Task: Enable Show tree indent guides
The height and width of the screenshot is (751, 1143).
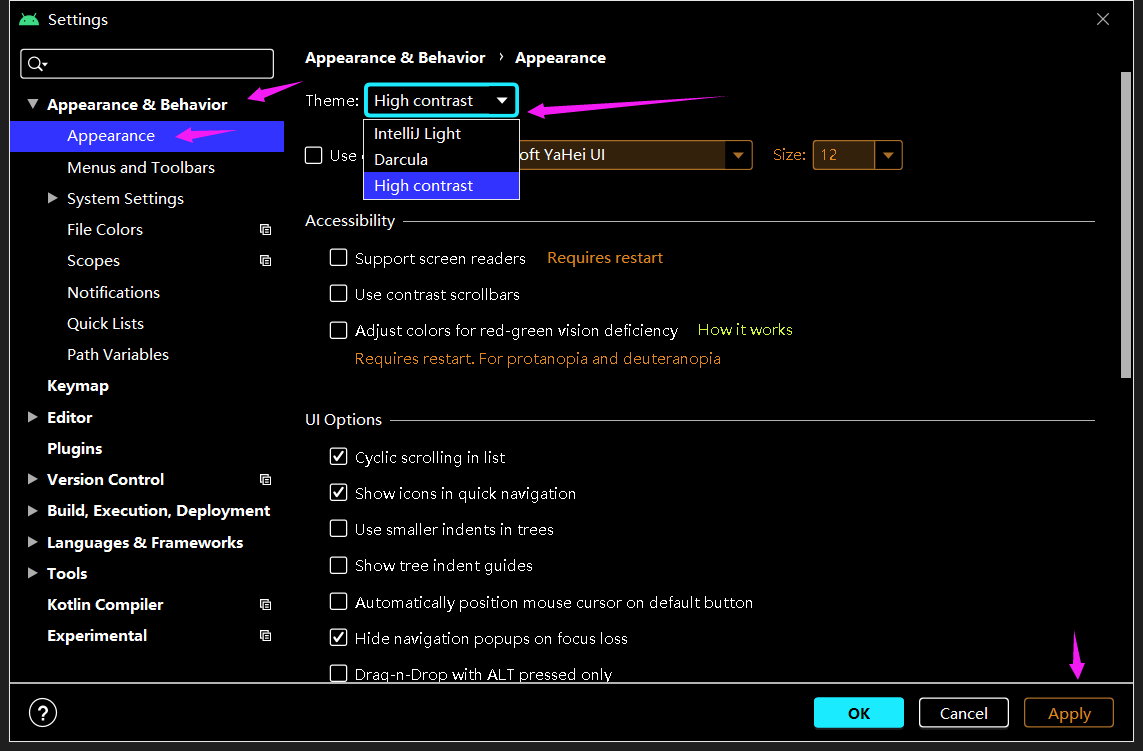Action: click(338, 565)
